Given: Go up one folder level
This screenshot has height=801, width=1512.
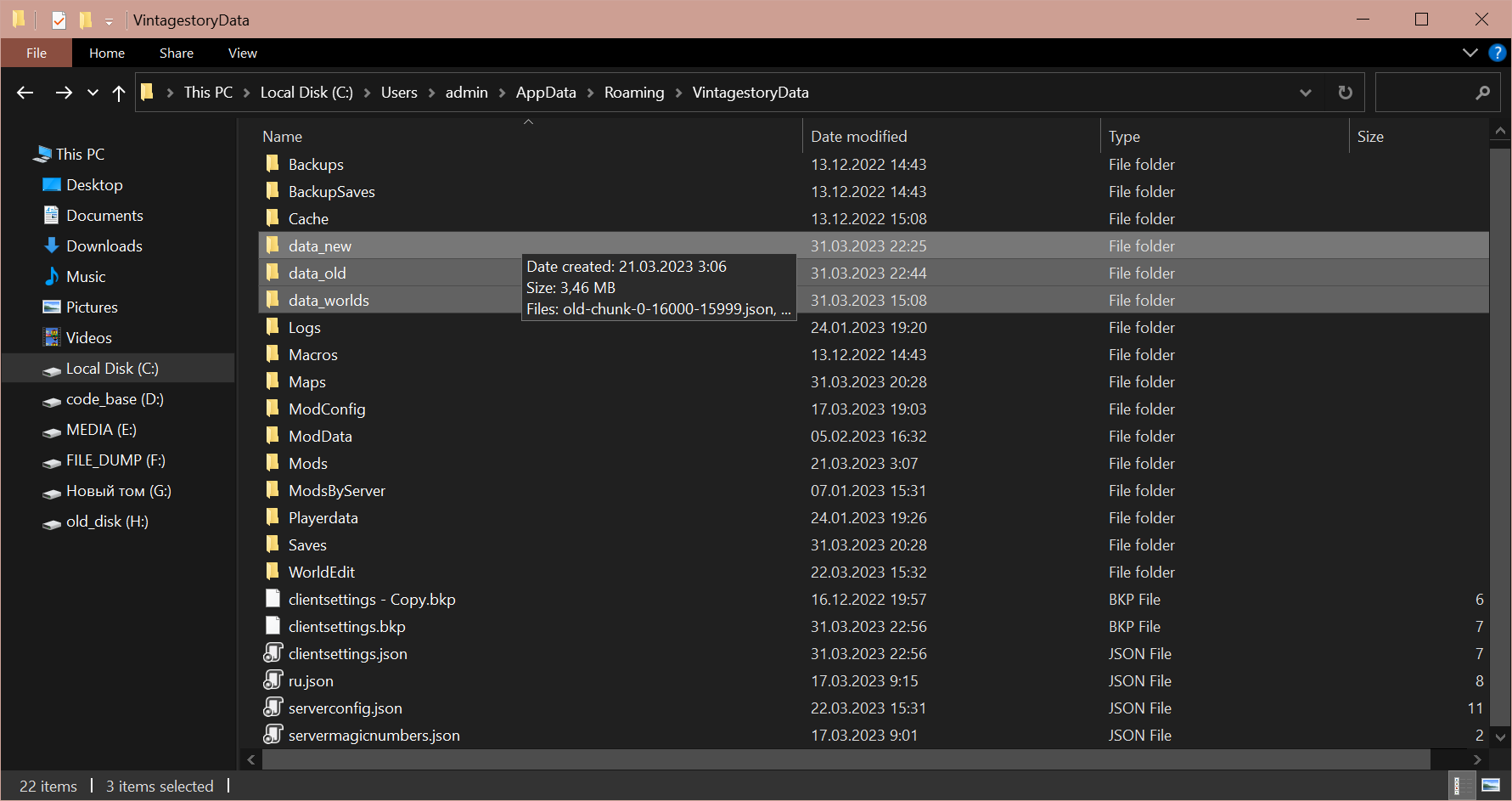Looking at the screenshot, I should 119,93.
